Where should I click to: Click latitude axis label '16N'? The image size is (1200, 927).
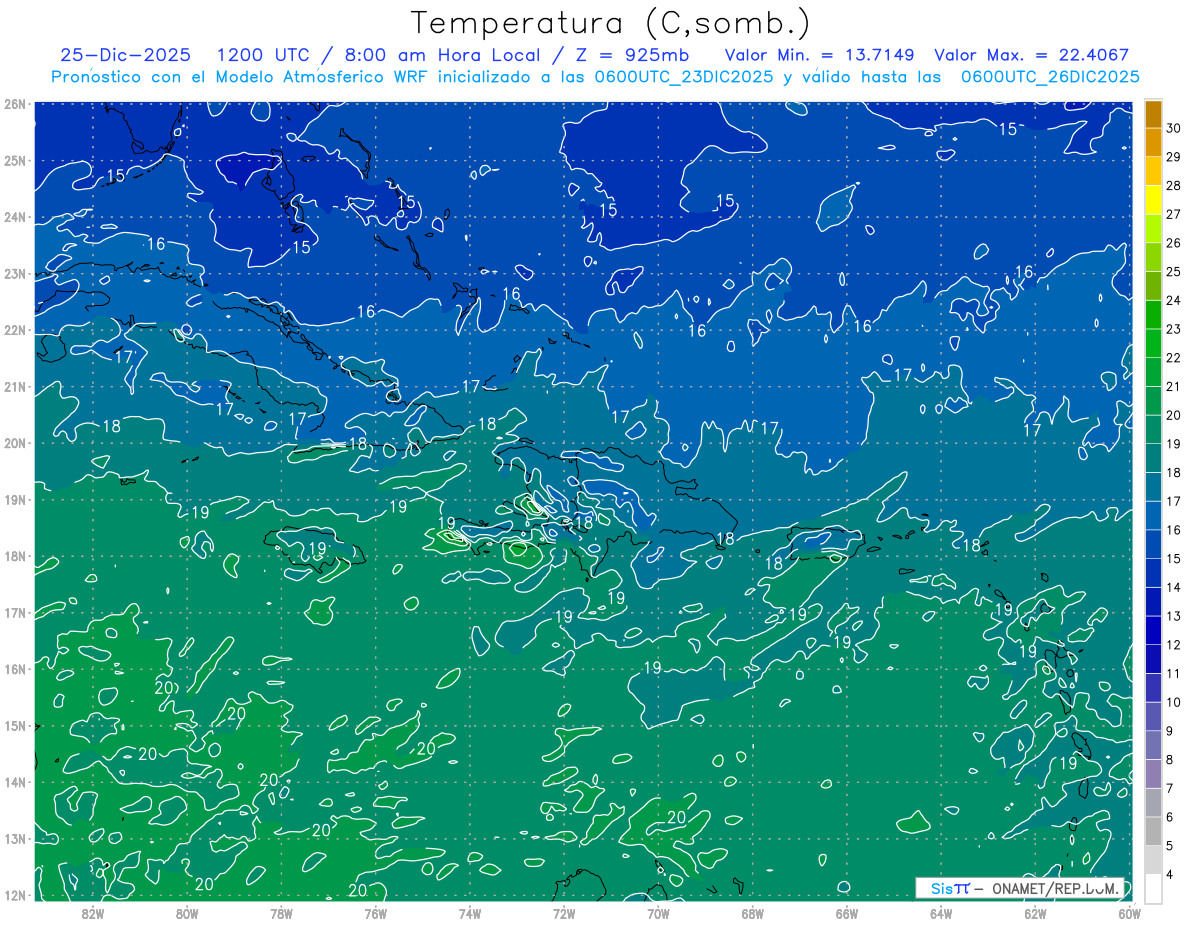pos(14,669)
